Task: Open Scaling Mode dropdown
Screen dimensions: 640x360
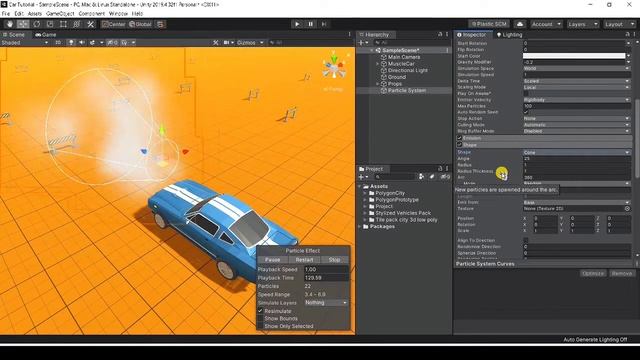Action: pos(577,87)
